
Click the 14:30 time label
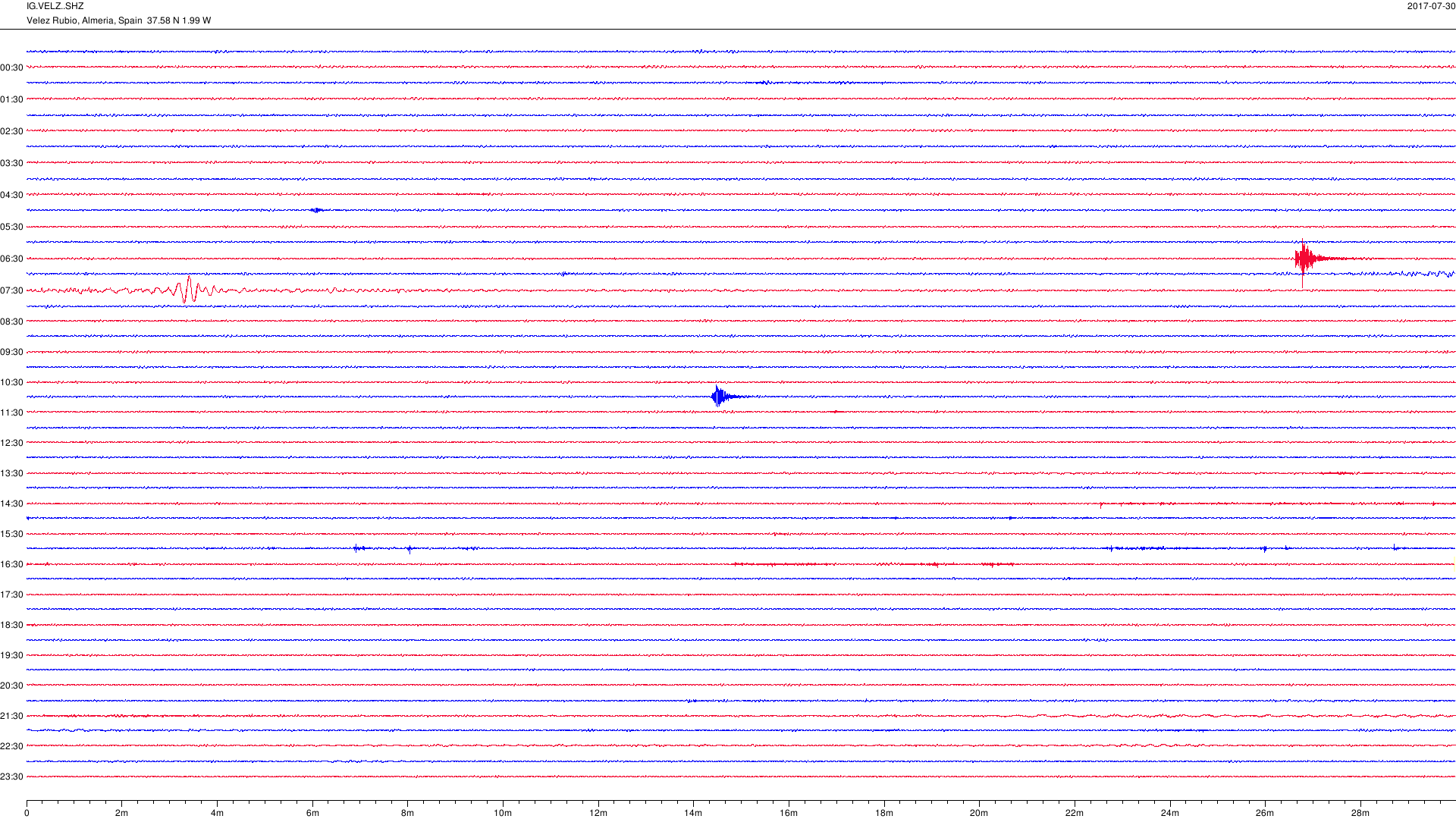[11, 504]
